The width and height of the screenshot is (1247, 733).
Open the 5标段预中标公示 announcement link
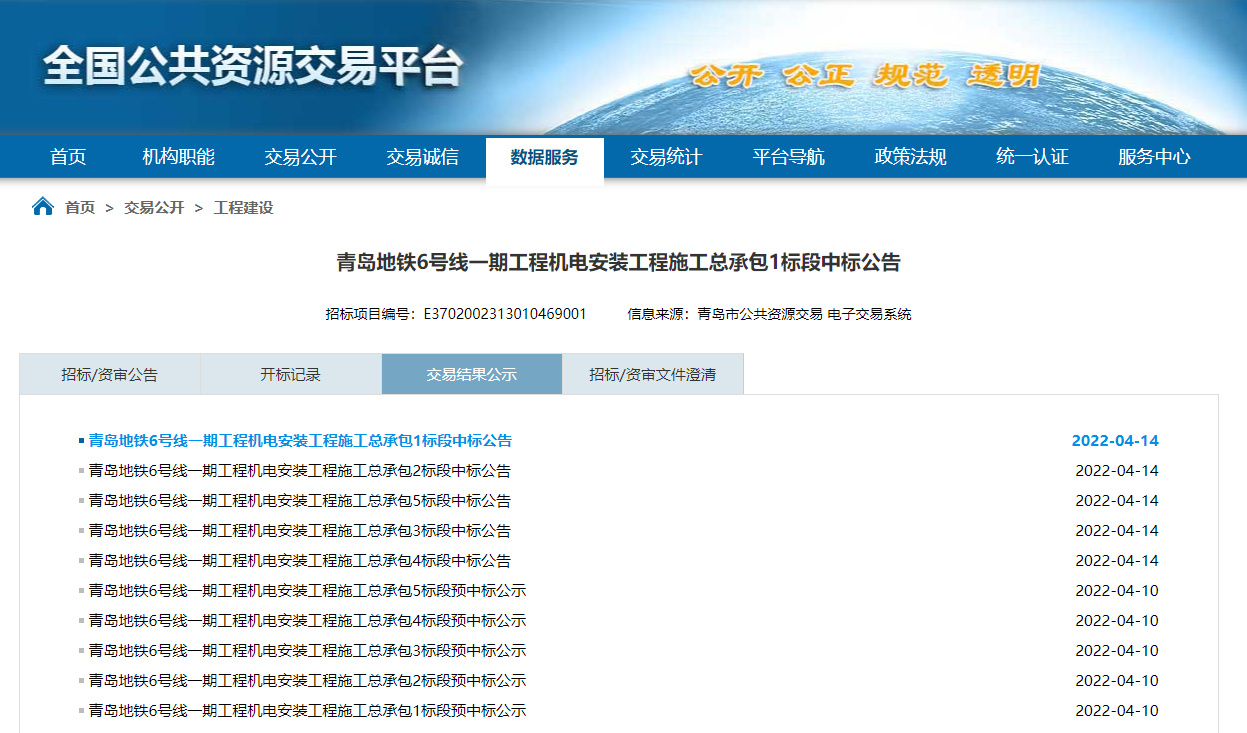click(x=307, y=591)
